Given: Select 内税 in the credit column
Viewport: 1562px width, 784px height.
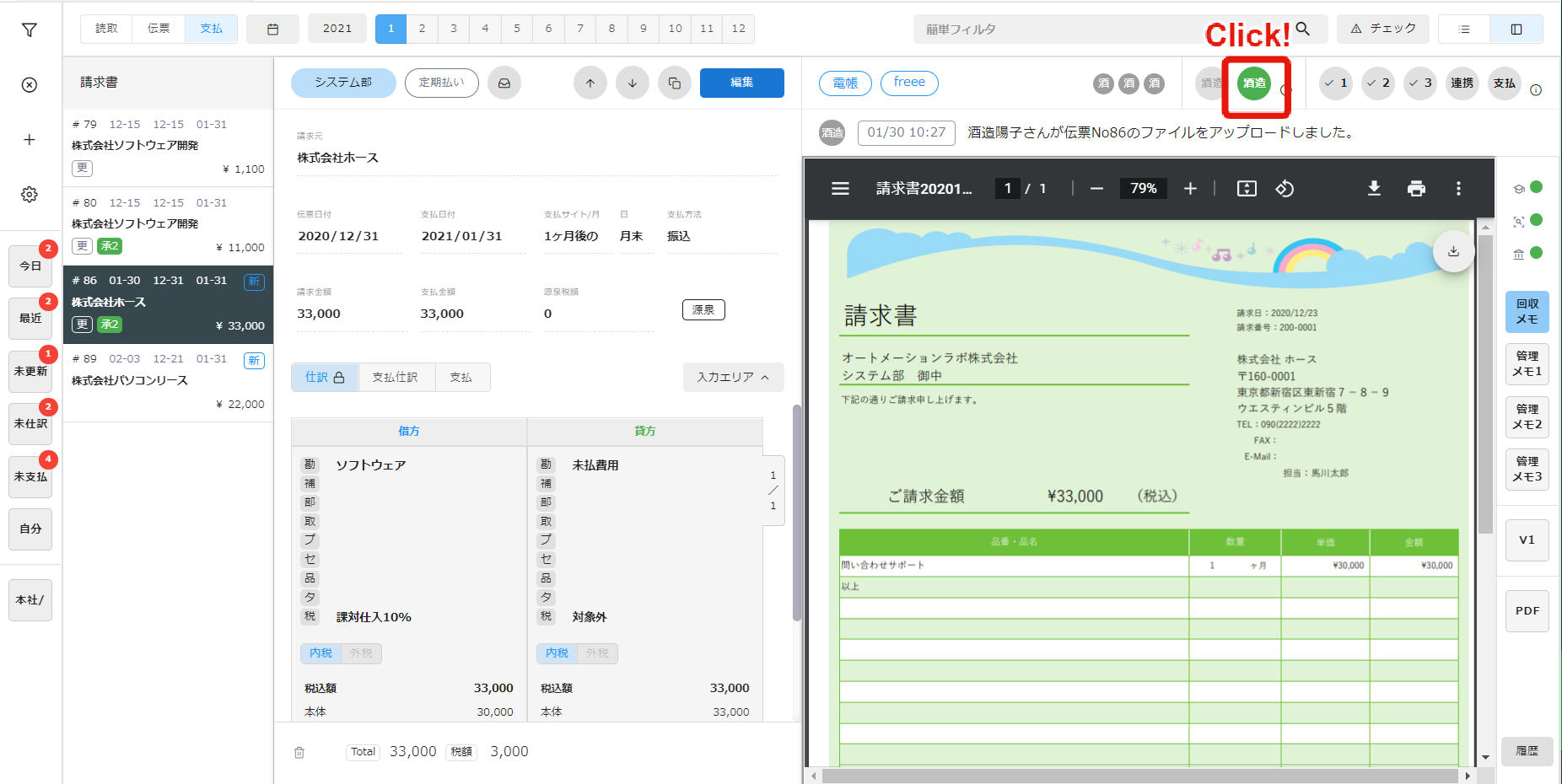Looking at the screenshot, I should tap(557, 653).
